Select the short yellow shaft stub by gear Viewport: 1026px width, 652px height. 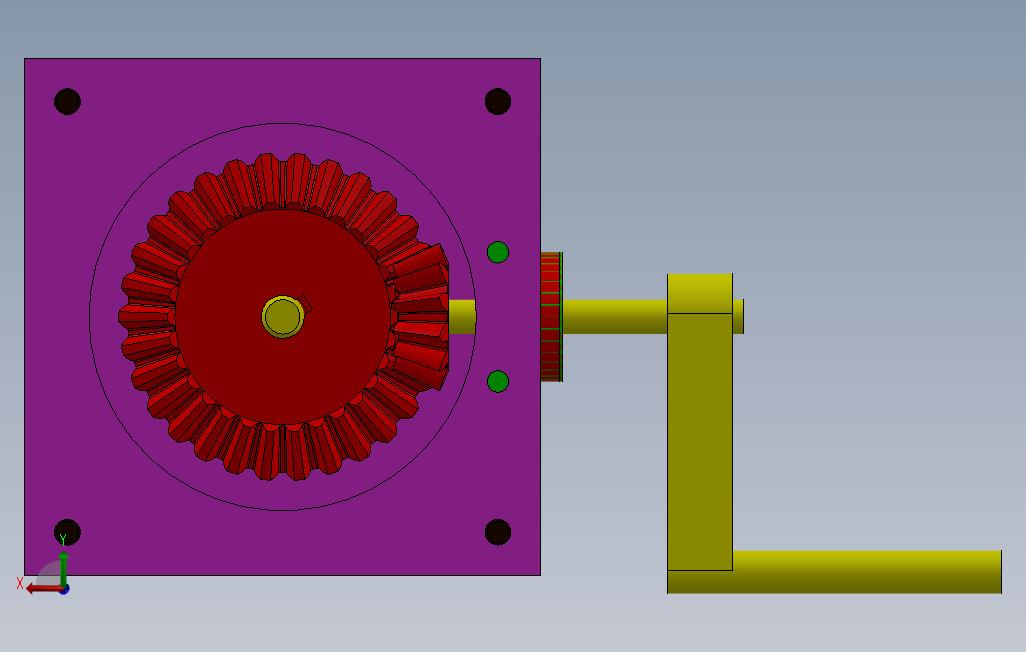click(462, 317)
